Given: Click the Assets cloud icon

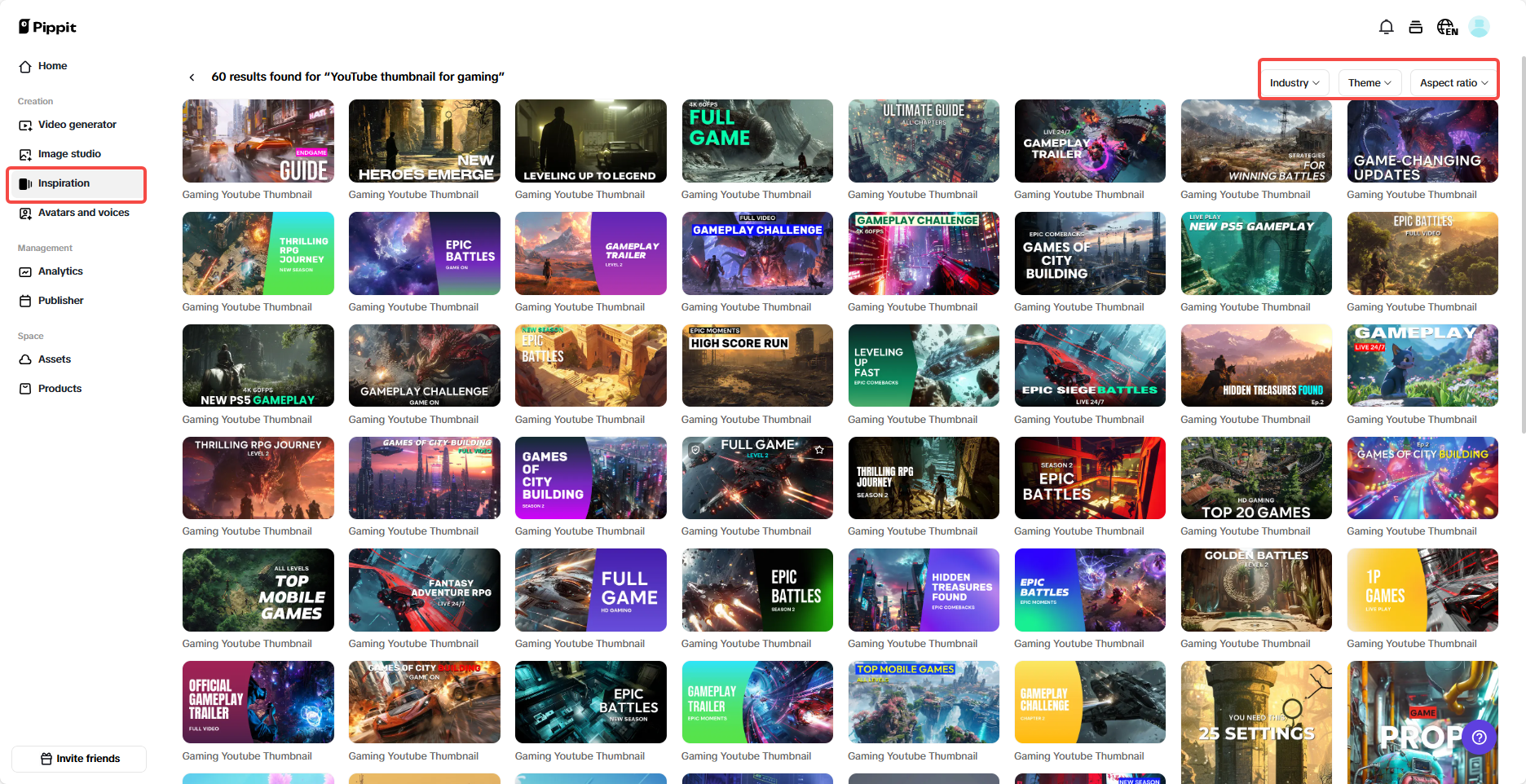Looking at the screenshot, I should point(25,360).
